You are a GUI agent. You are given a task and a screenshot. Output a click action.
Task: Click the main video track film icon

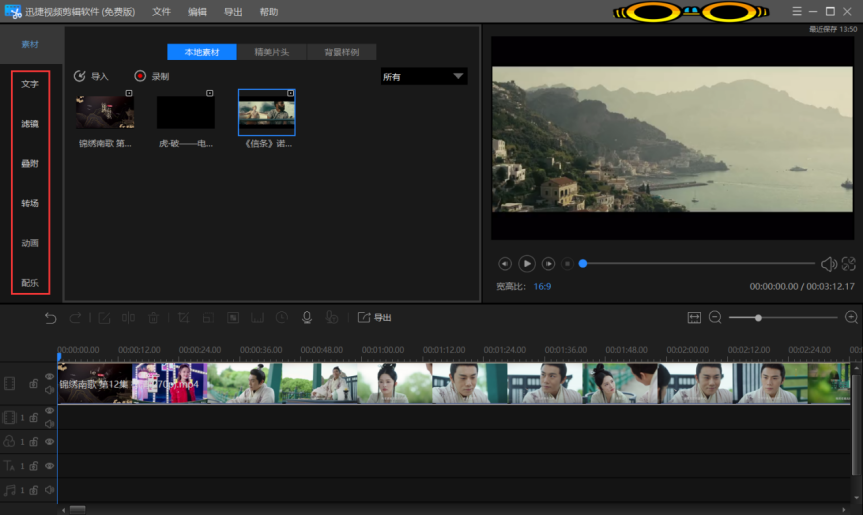coord(9,383)
